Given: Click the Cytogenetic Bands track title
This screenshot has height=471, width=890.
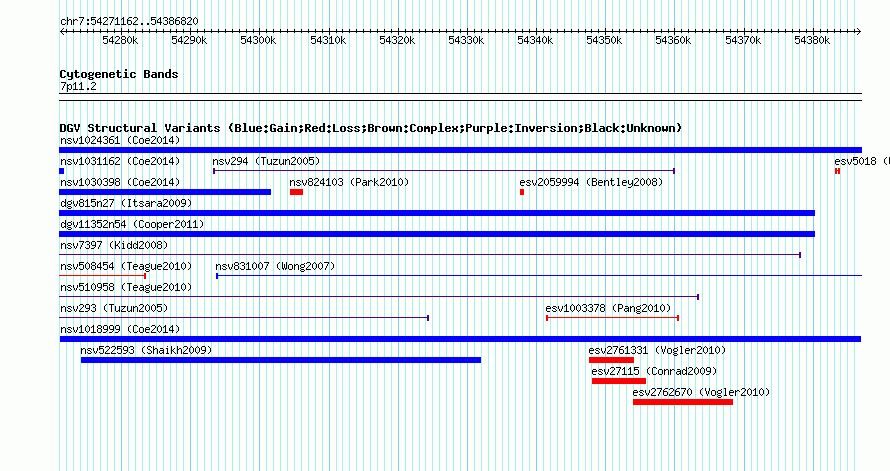Looking at the screenshot, I should (x=119, y=74).
